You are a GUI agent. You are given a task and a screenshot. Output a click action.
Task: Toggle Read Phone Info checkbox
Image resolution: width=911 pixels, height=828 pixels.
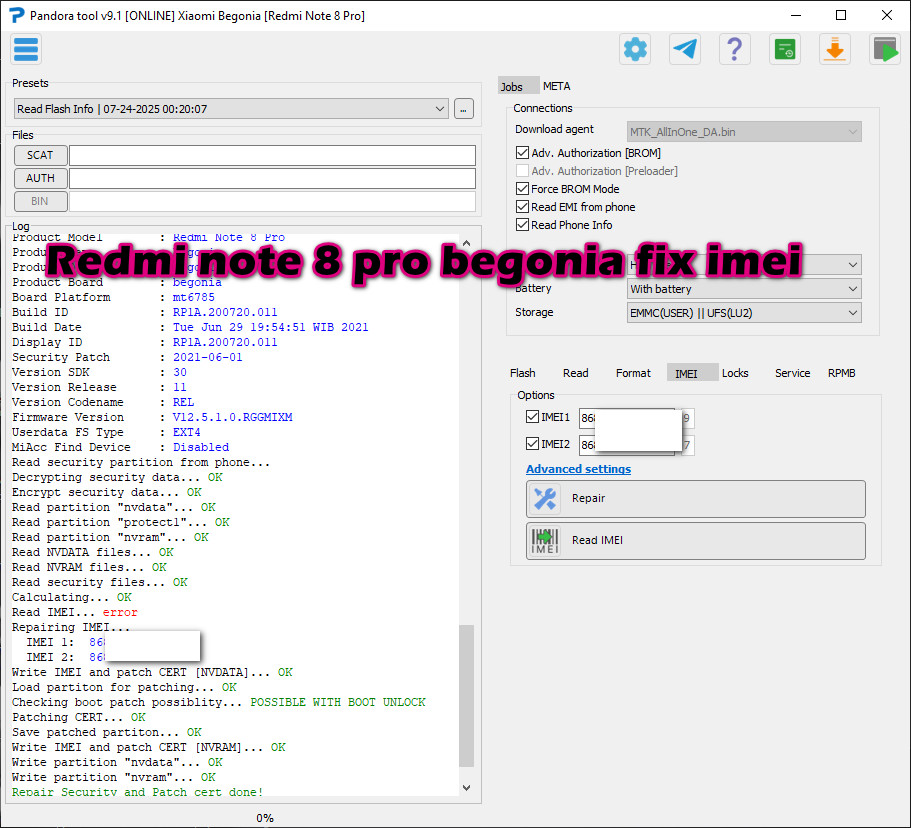pos(522,225)
